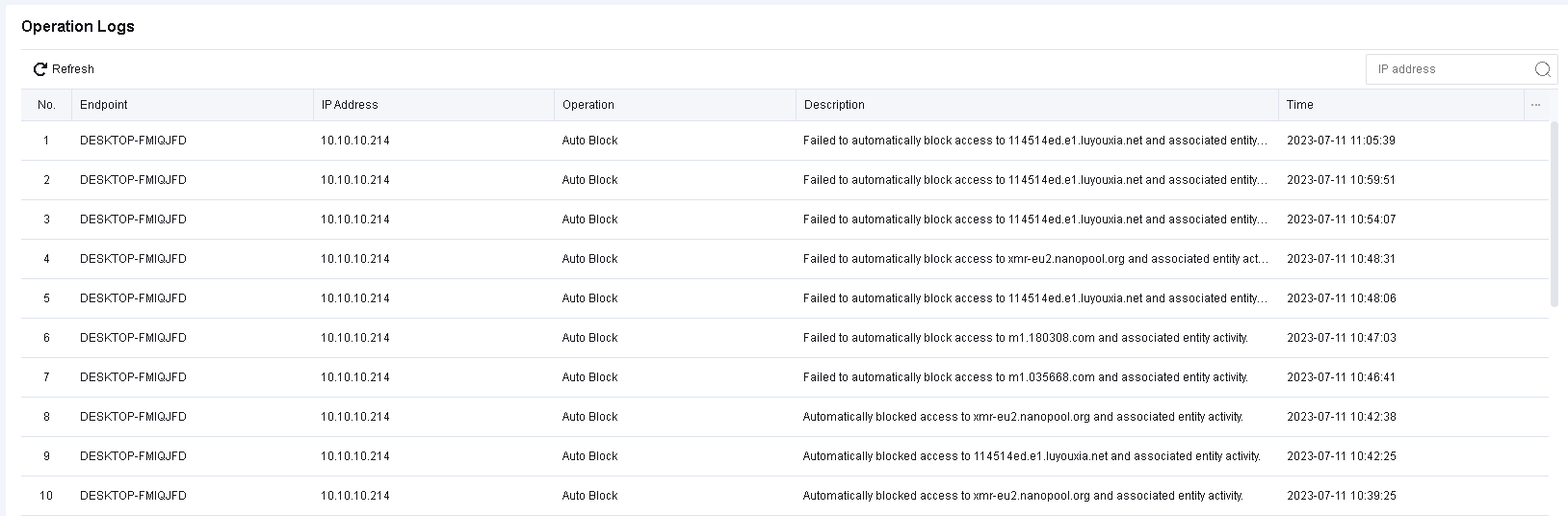Click the xmr-eu2.nanopool.org failed block description
This screenshot has height=516, width=1568.
pos(1034,259)
